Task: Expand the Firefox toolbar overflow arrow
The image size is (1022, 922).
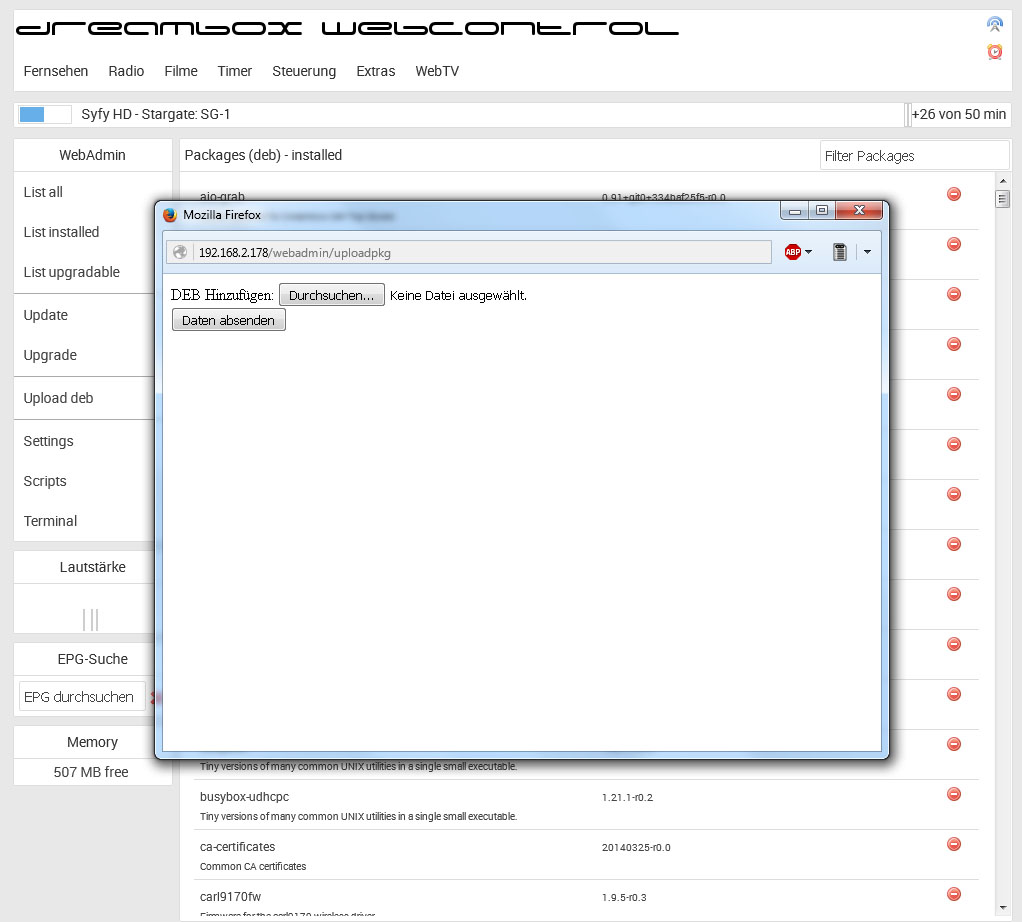Action: (x=867, y=252)
